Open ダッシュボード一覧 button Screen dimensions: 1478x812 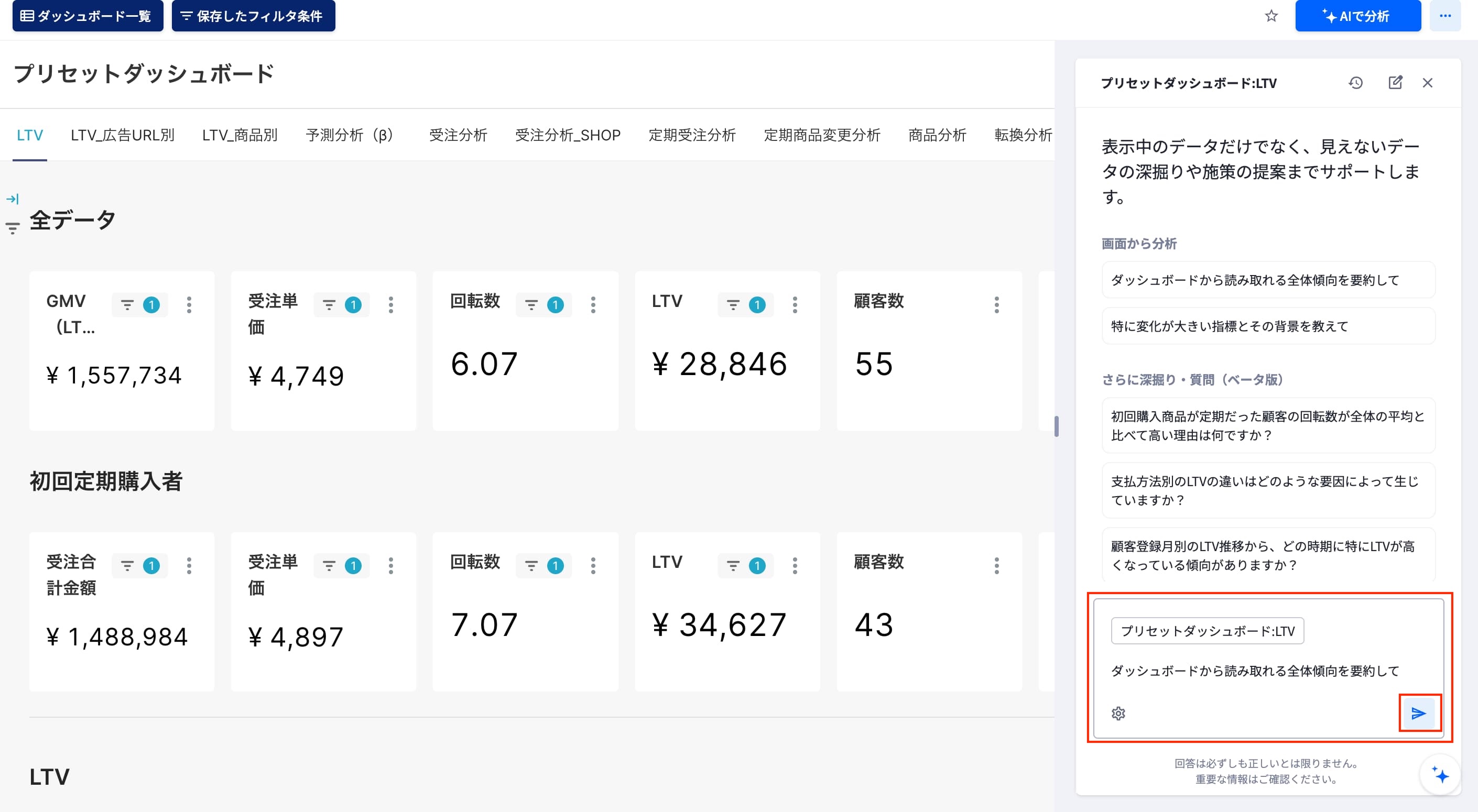pyautogui.click(x=88, y=16)
